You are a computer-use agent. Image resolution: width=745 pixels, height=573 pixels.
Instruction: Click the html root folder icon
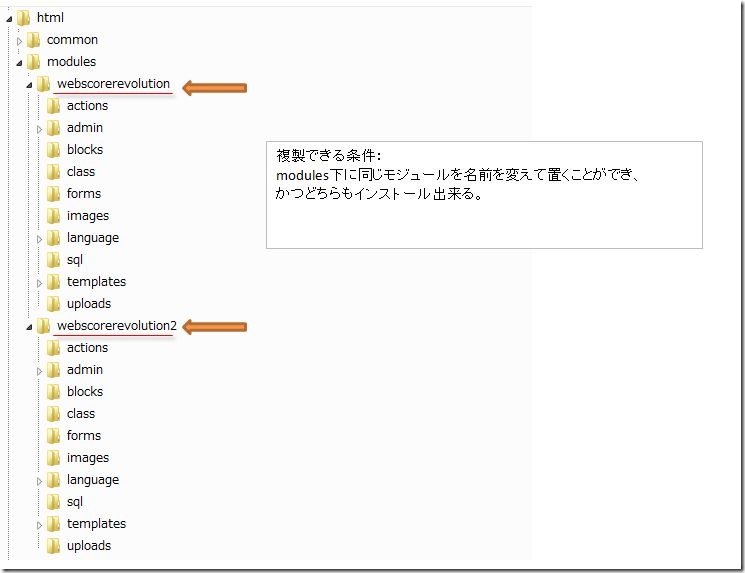23,18
